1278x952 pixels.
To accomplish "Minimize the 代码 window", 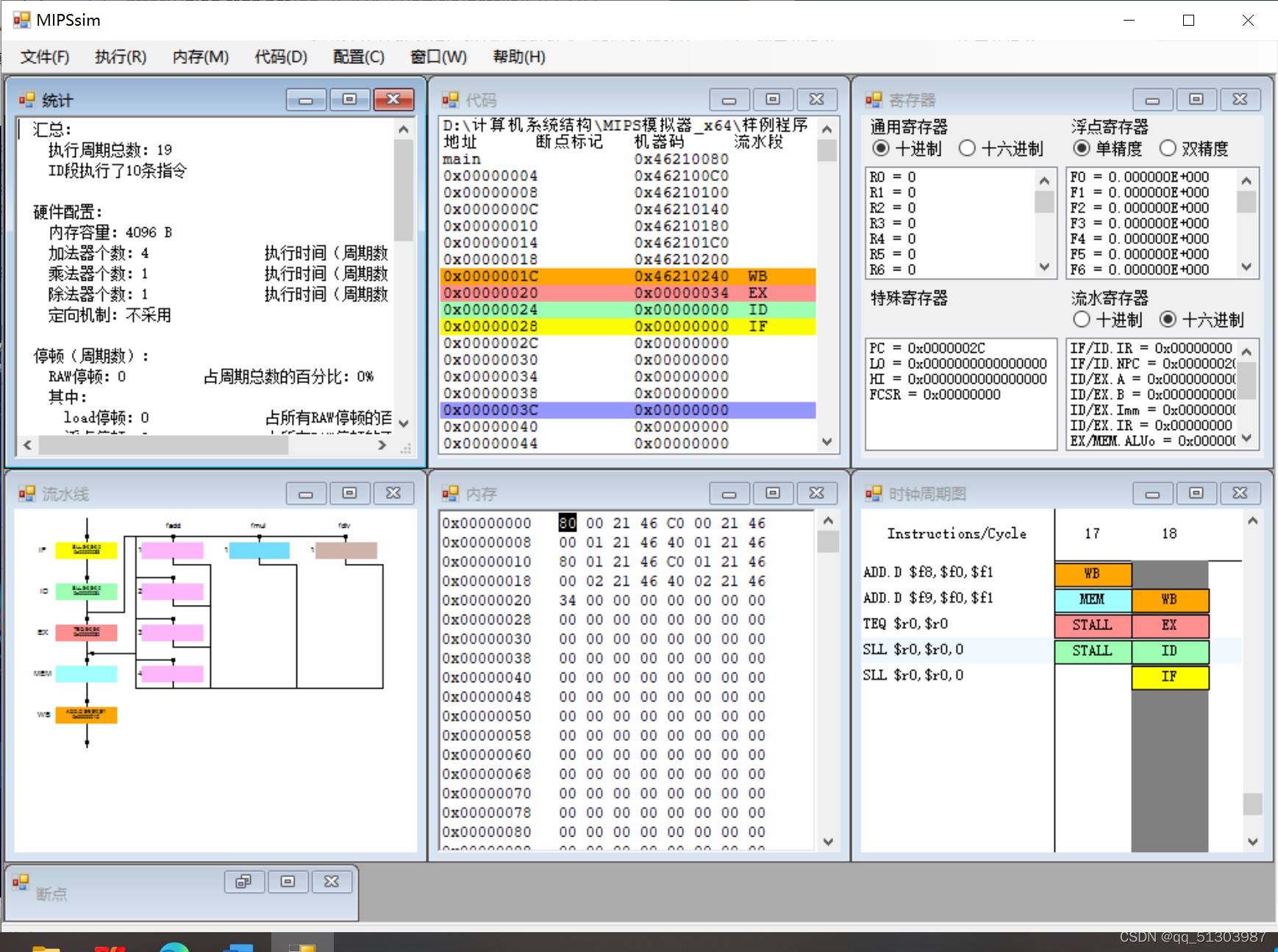I will pyautogui.click(x=729, y=99).
